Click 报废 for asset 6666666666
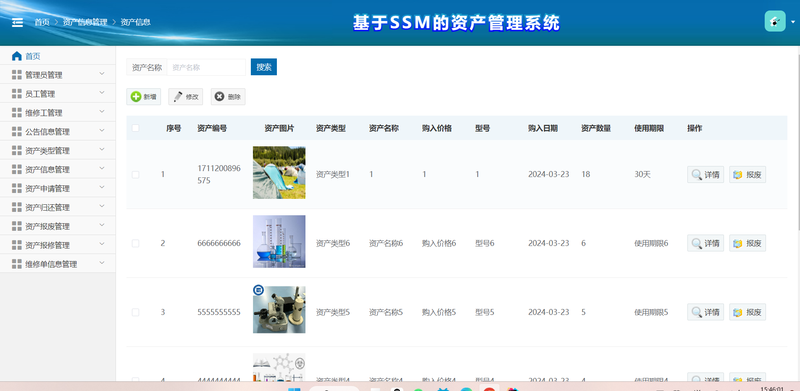 [747, 243]
